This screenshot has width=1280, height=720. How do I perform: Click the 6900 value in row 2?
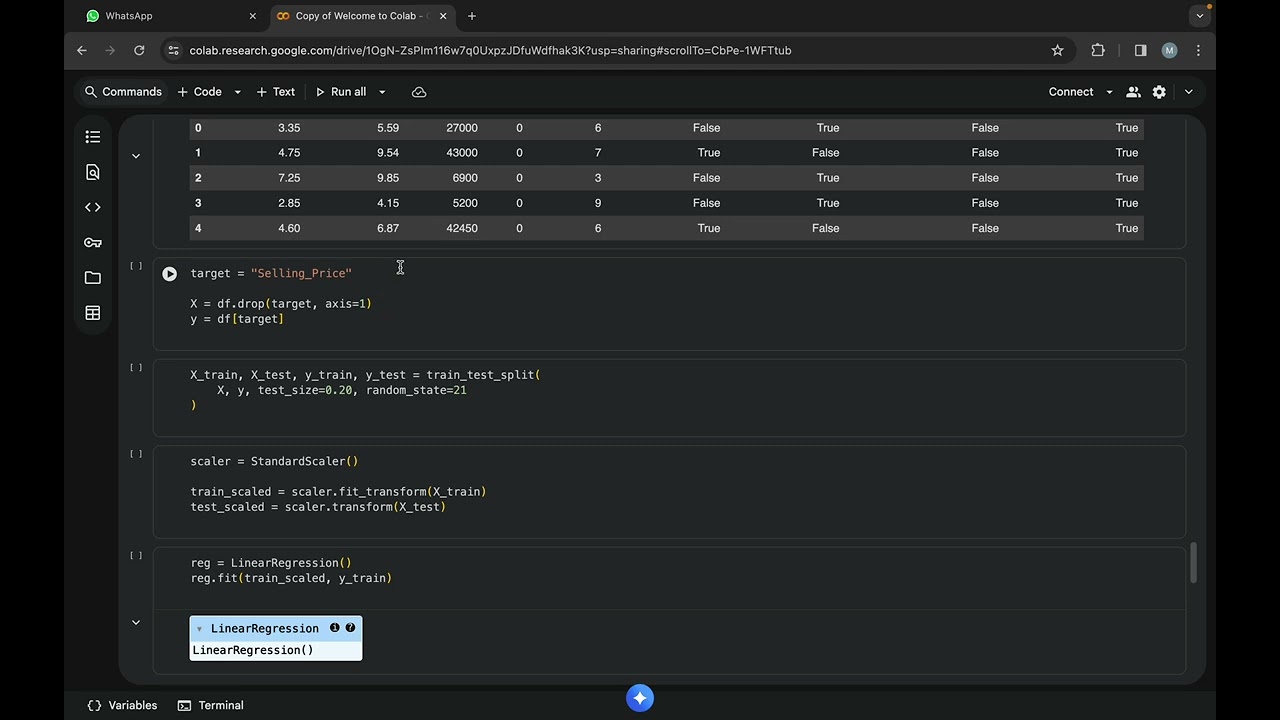464,178
